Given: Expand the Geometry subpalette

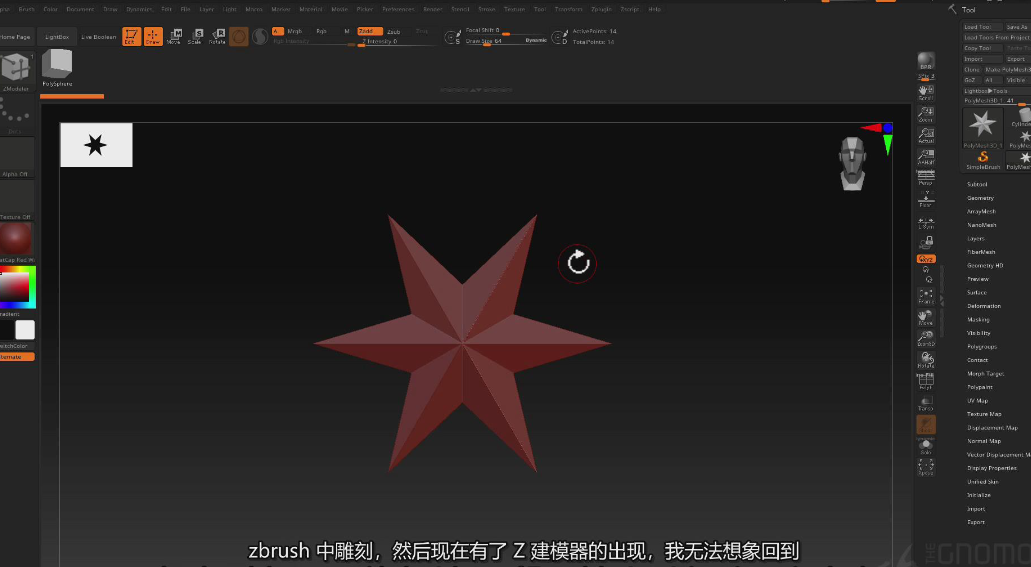Looking at the screenshot, I should (980, 198).
